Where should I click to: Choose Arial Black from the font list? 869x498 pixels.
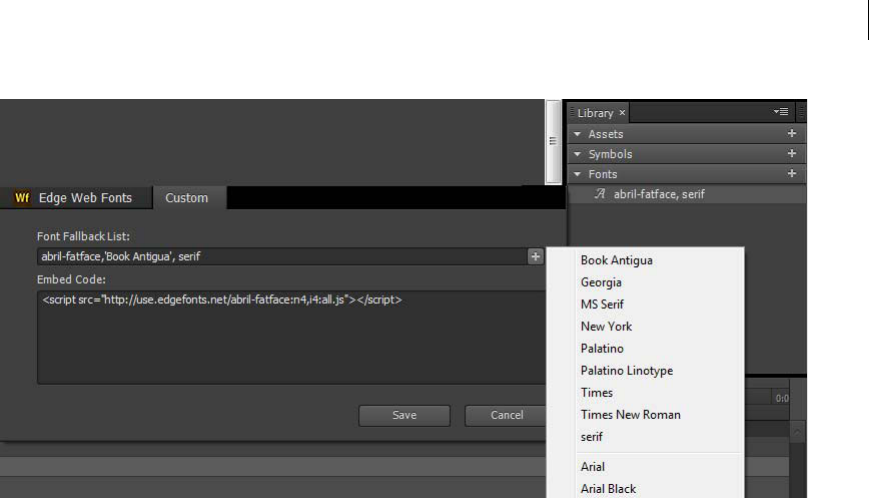click(608, 489)
